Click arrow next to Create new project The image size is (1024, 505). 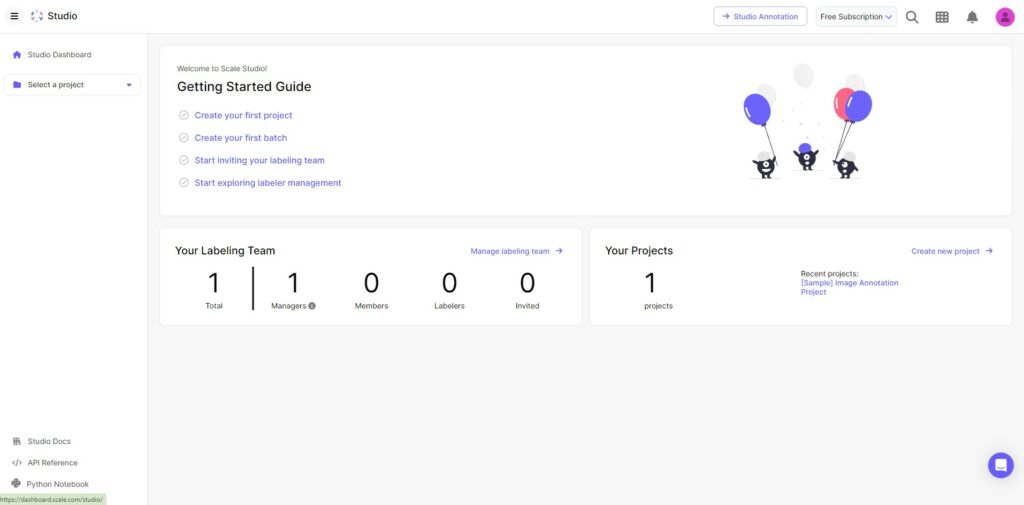(989, 251)
